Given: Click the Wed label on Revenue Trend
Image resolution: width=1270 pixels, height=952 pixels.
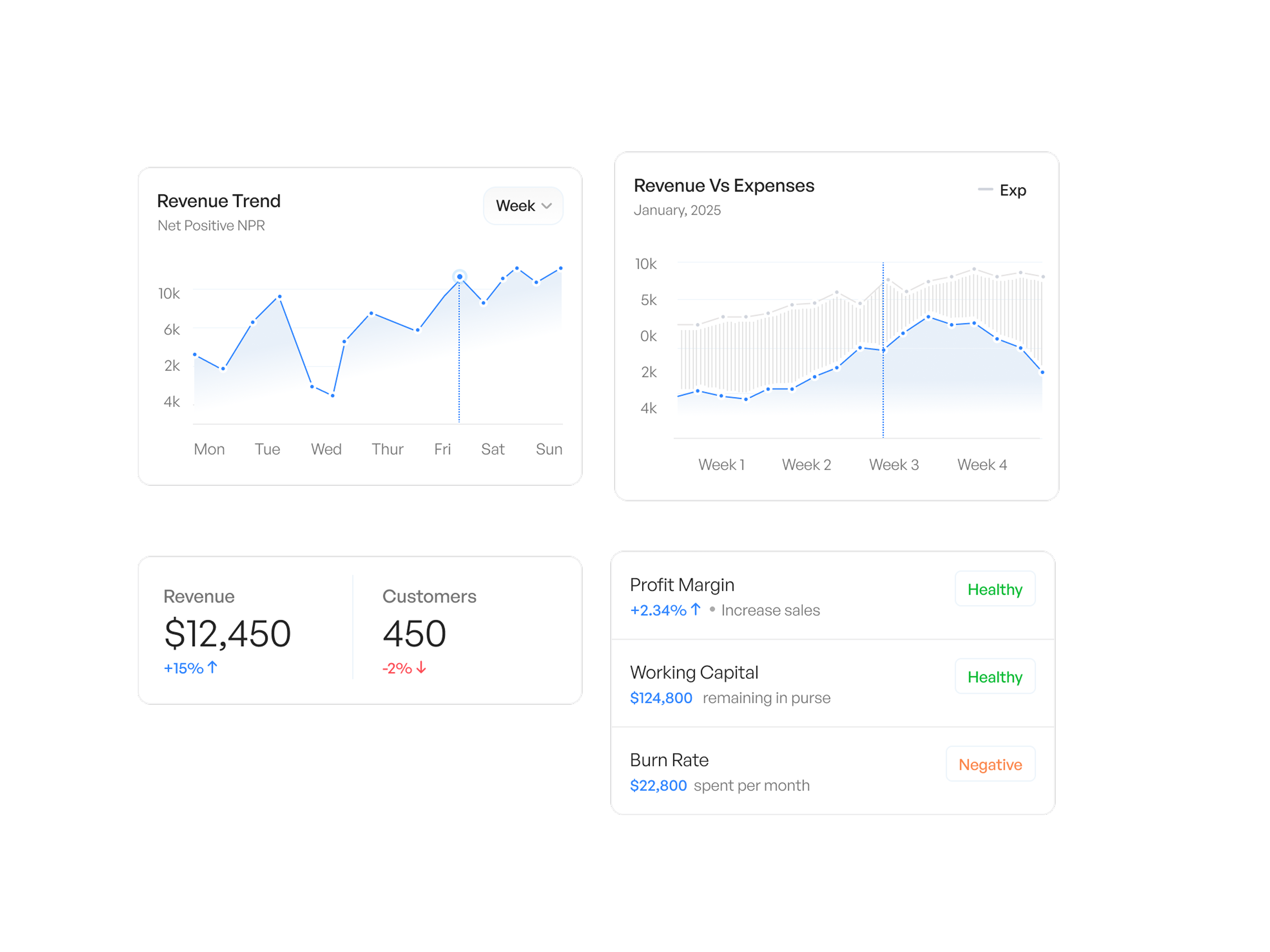Looking at the screenshot, I should point(326,449).
